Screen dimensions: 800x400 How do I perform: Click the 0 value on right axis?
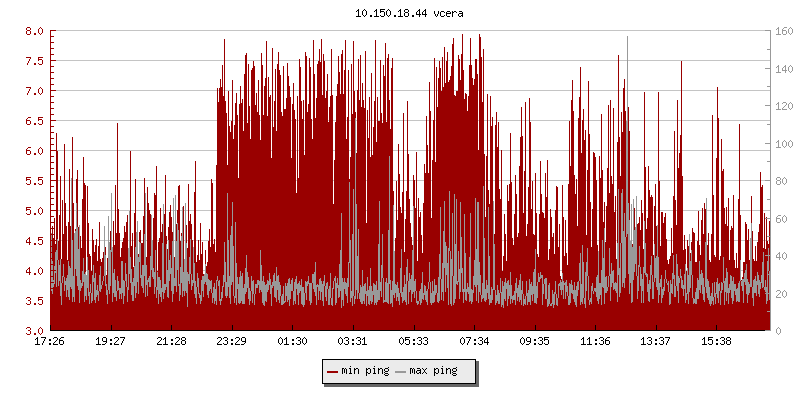click(780, 331)
